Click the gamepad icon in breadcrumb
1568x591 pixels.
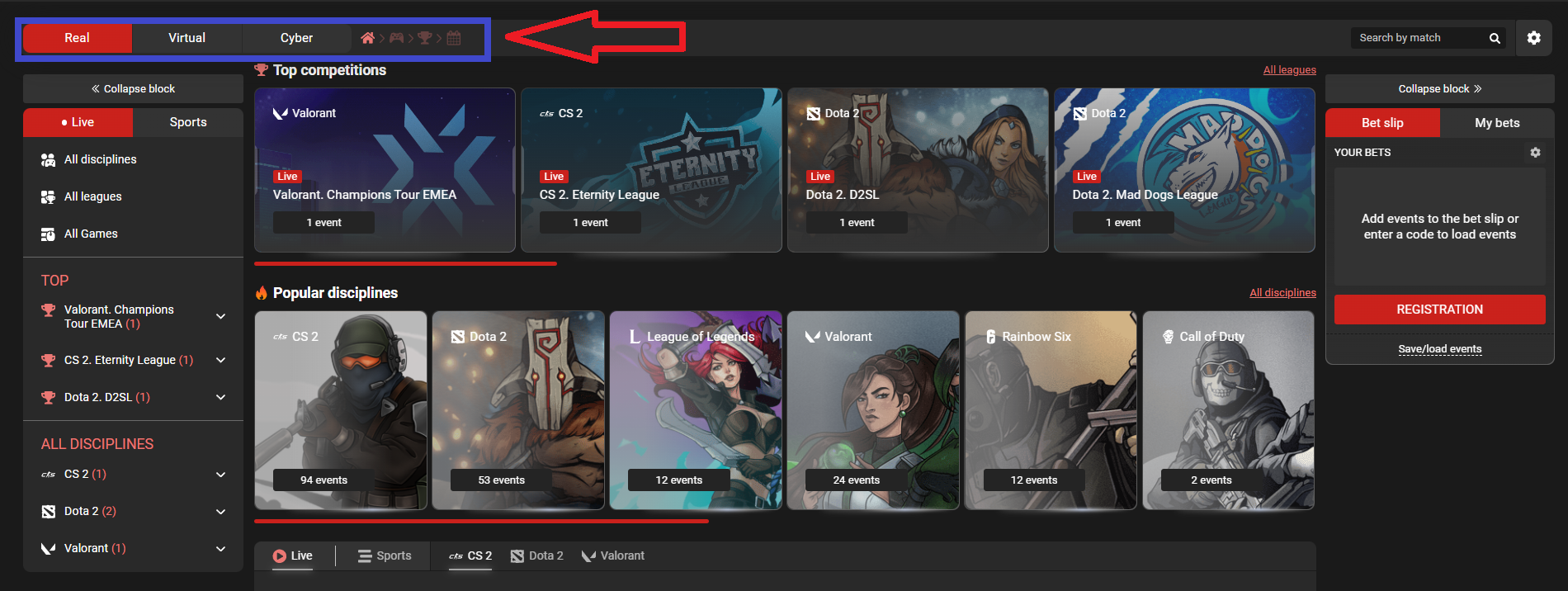point(397,38)
